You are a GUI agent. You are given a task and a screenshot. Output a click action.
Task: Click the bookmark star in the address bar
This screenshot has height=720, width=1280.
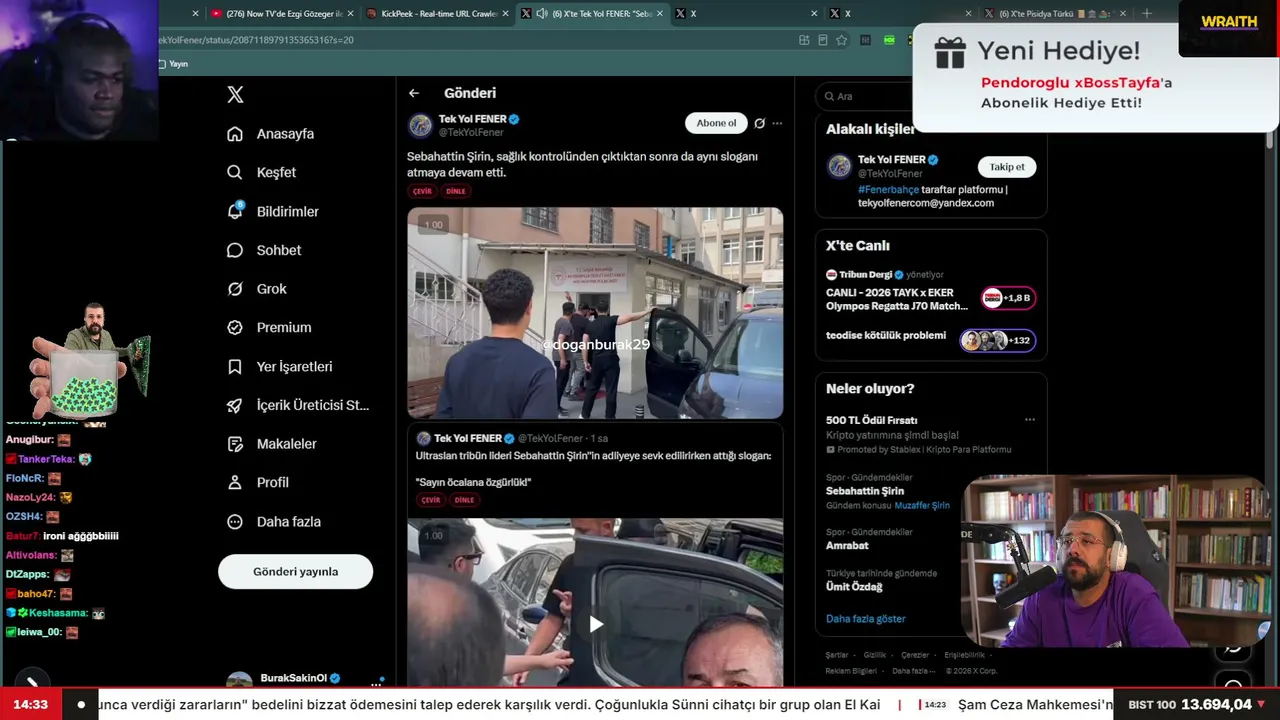(x=841, y=40)
